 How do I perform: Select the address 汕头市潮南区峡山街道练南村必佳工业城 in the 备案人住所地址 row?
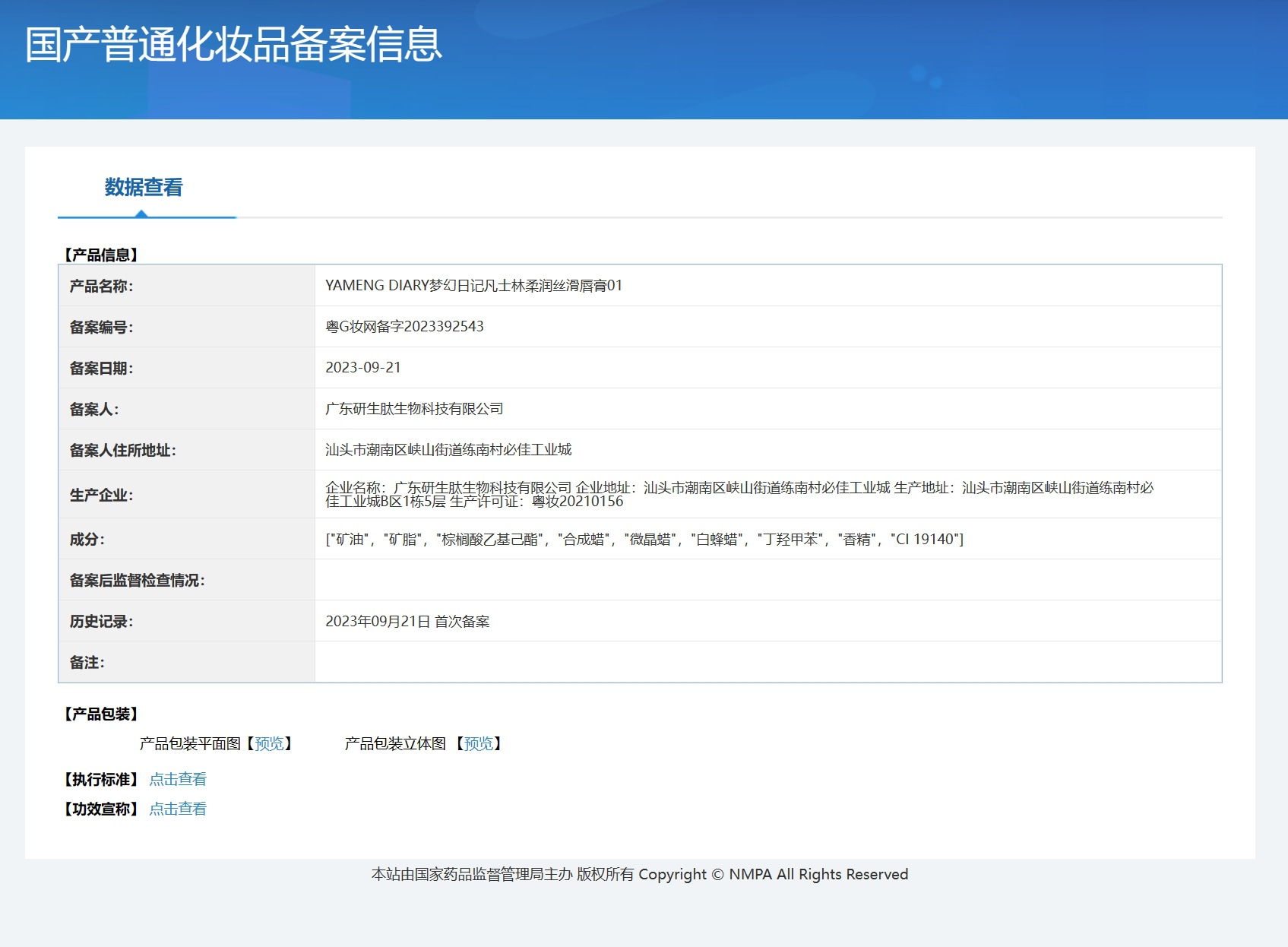tap(448, 449)
